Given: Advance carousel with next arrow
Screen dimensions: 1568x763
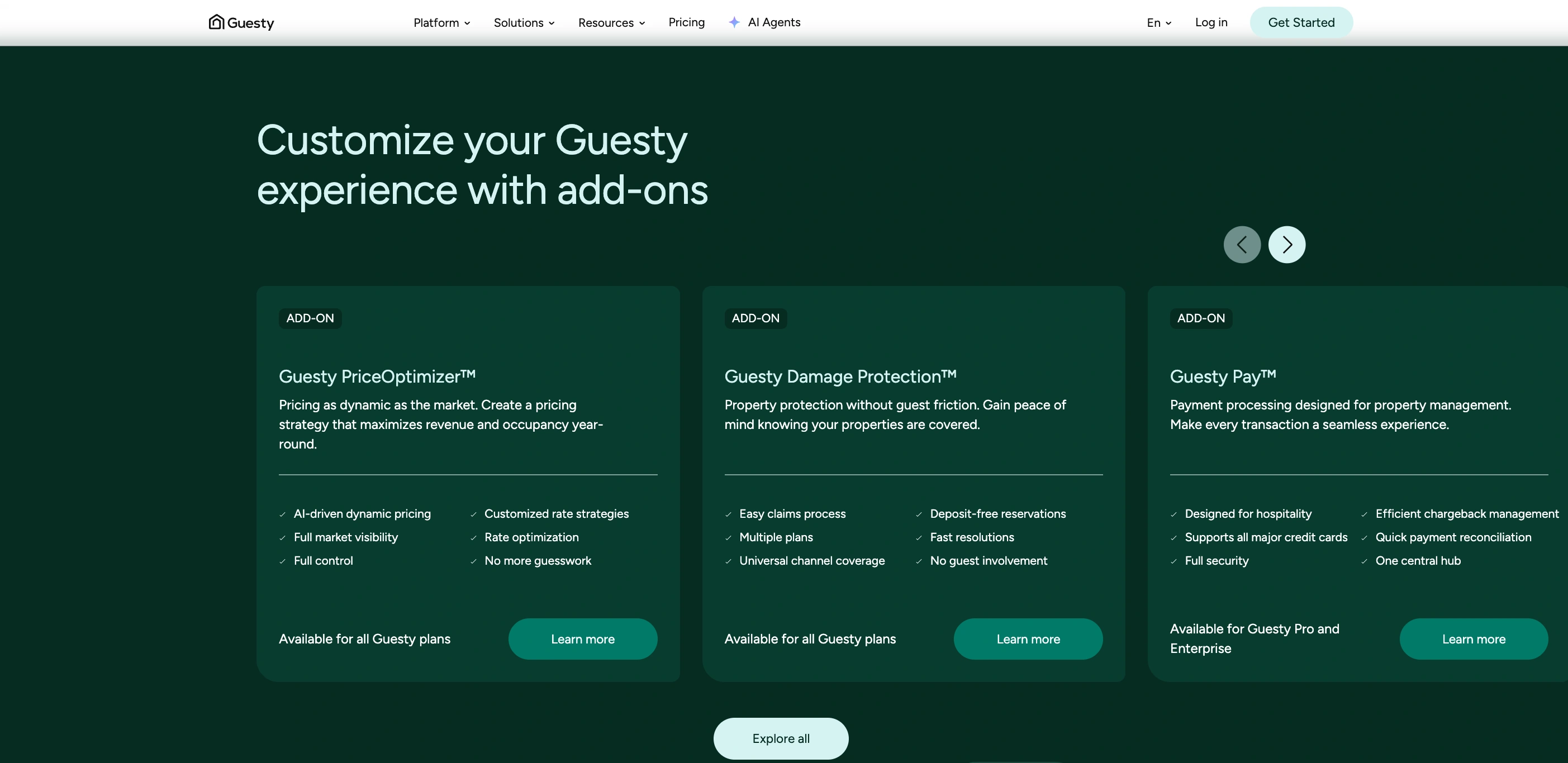Looking at the screenshot, I should pyautogui.click(x=1286, y=245).
